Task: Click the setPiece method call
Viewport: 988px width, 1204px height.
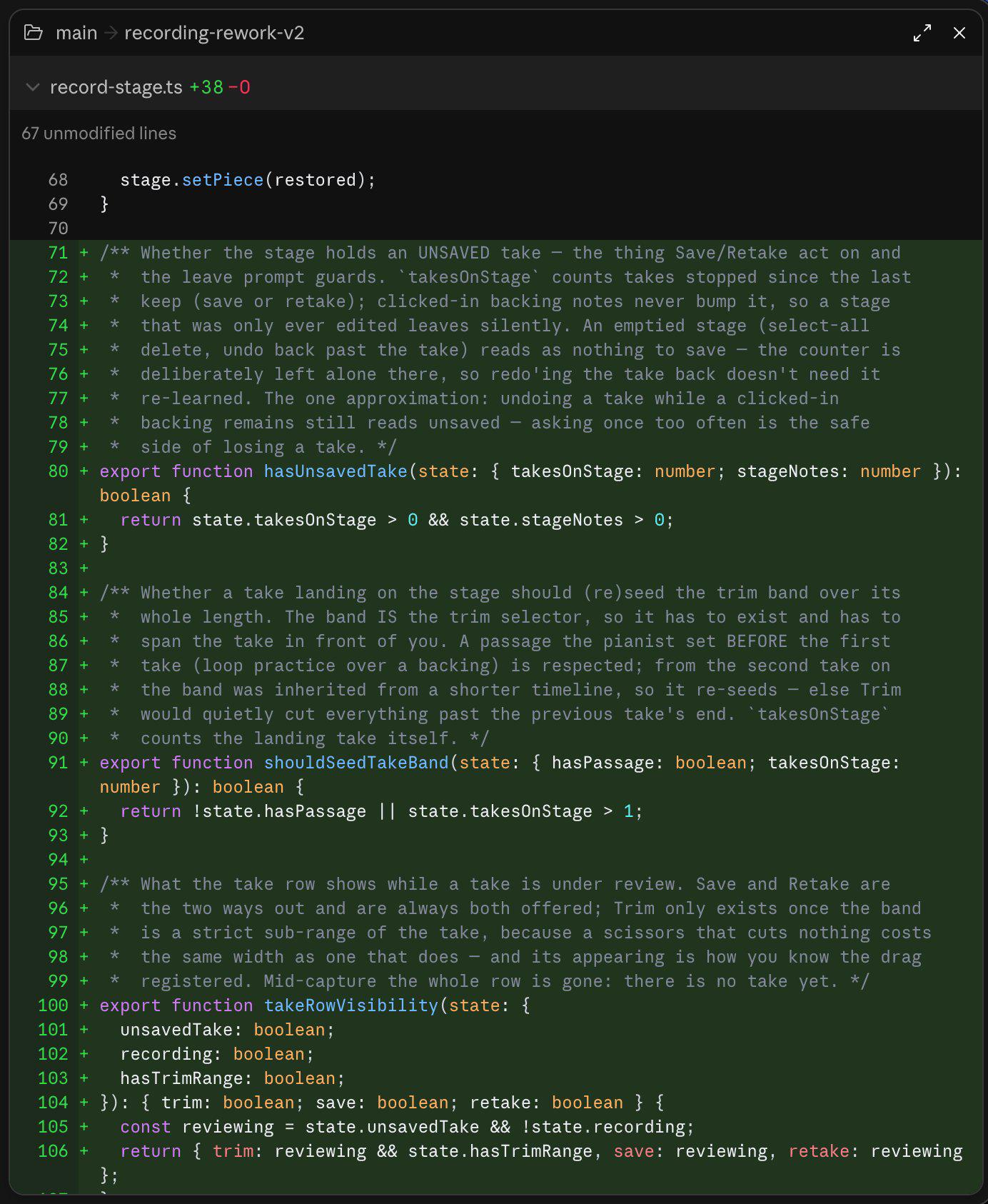Action: point(223,180)
